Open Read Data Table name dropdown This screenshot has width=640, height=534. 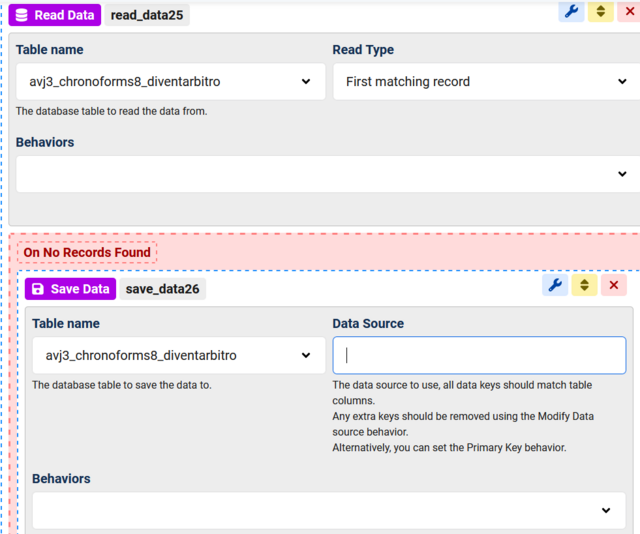click(171, 81)
